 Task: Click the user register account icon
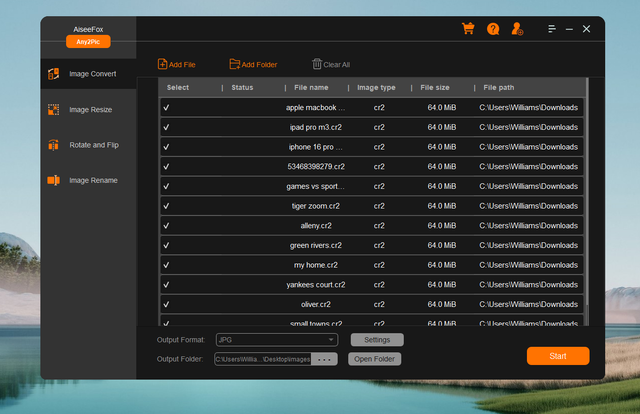click(x=517, y=29)
